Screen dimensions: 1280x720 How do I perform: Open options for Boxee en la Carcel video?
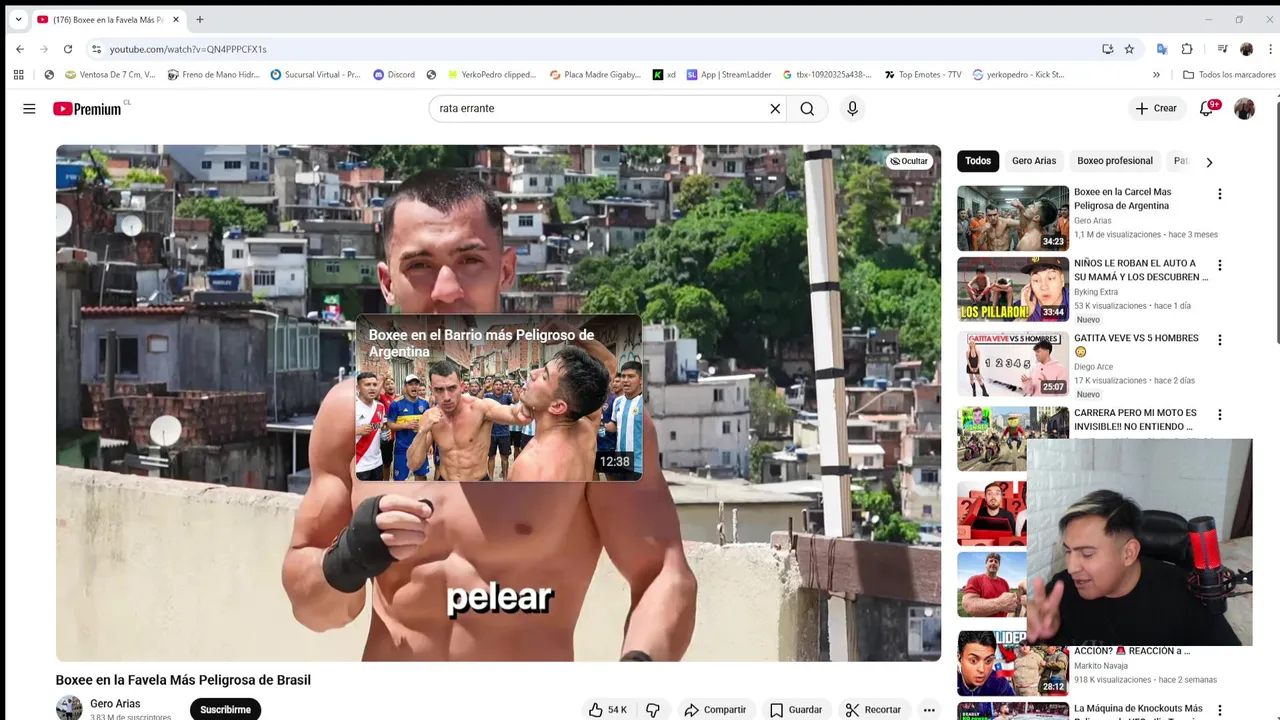(x=1219, y=194)
